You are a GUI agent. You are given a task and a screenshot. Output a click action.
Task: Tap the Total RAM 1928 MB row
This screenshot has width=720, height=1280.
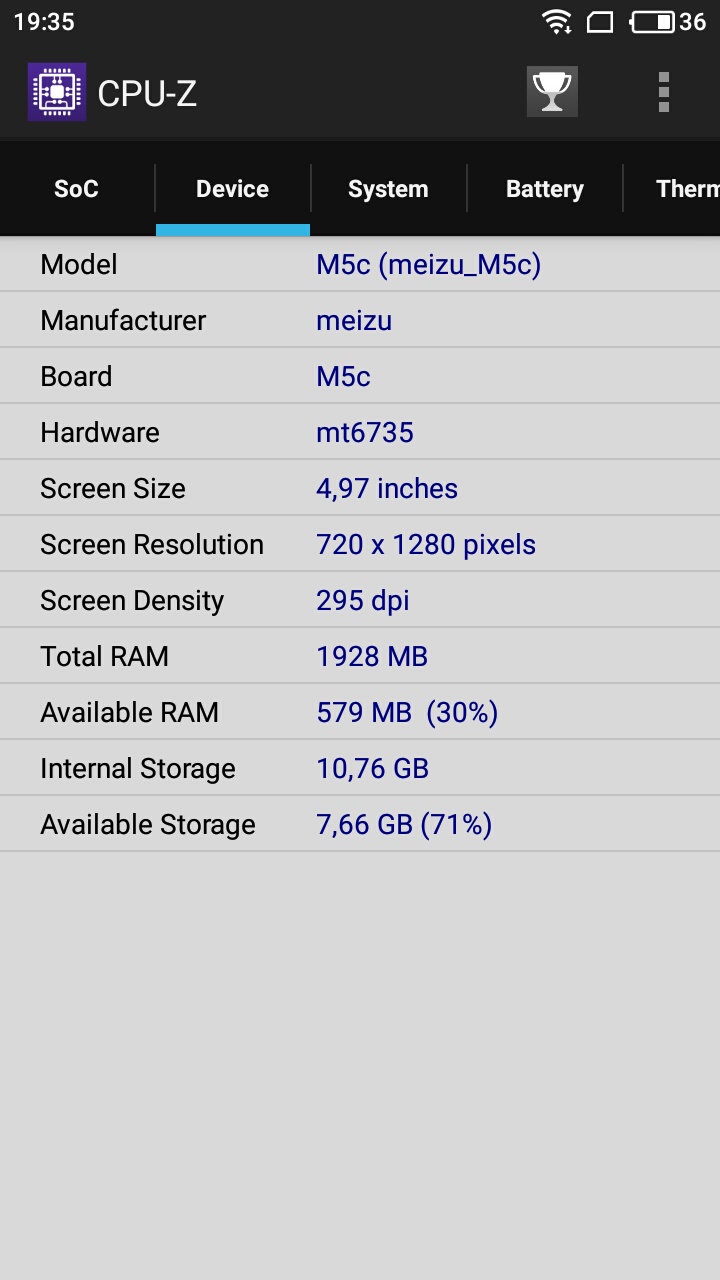coord(360,656)
